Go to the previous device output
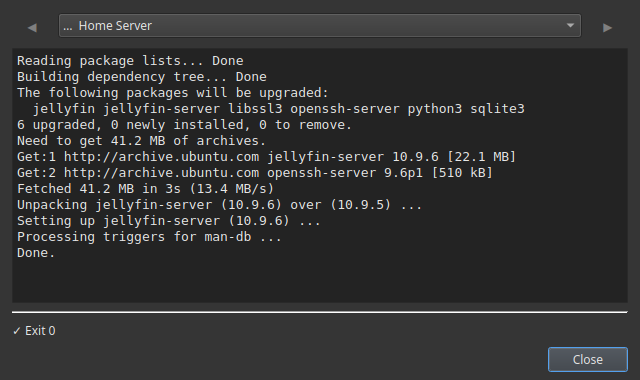The width and height of the screenshot is (640, 380). tap(32, 27)
